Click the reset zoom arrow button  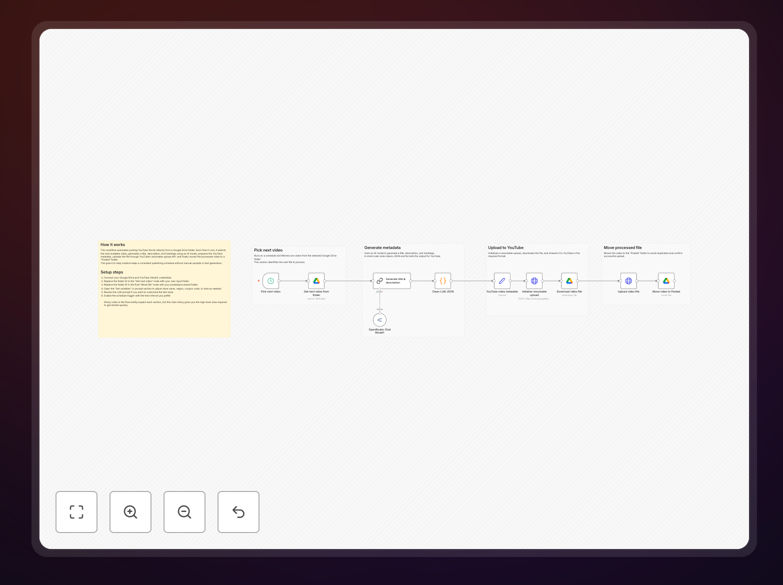[x=238, y=512]
